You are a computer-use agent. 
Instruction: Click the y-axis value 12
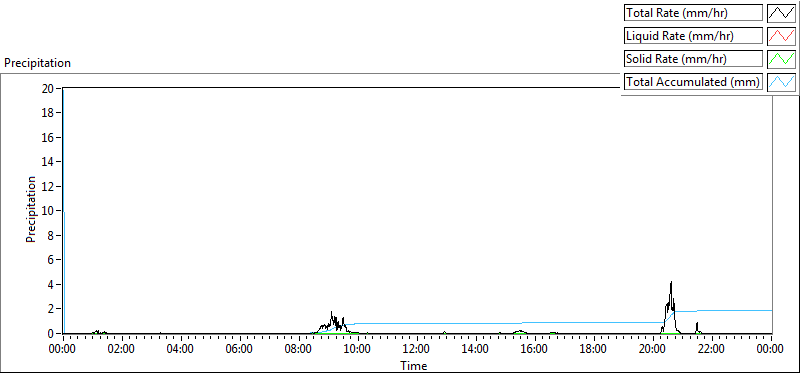tap(48, 186)
